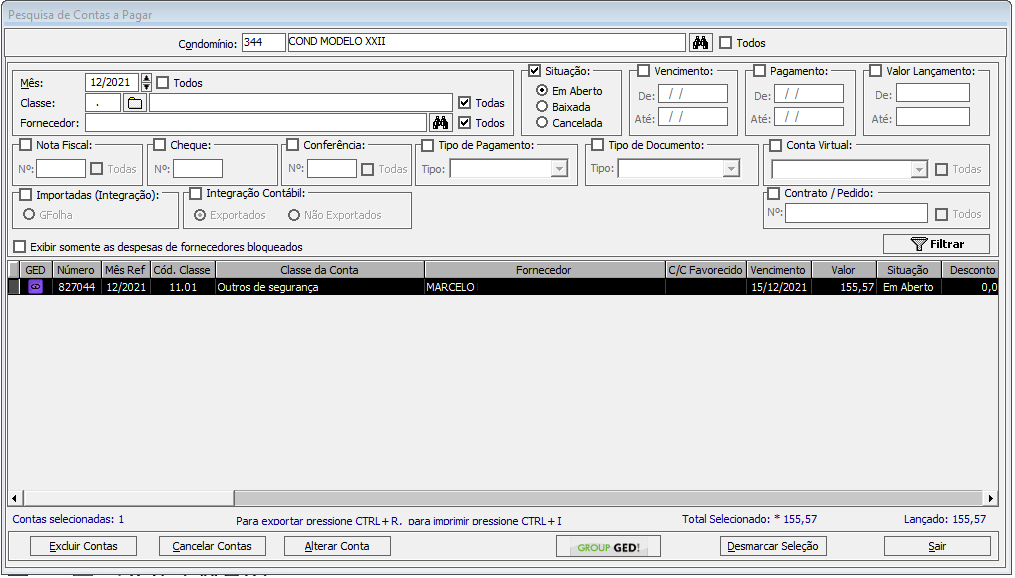
Task: Click the horizontal scrollbar right arrow
Action: click(990, 498)
